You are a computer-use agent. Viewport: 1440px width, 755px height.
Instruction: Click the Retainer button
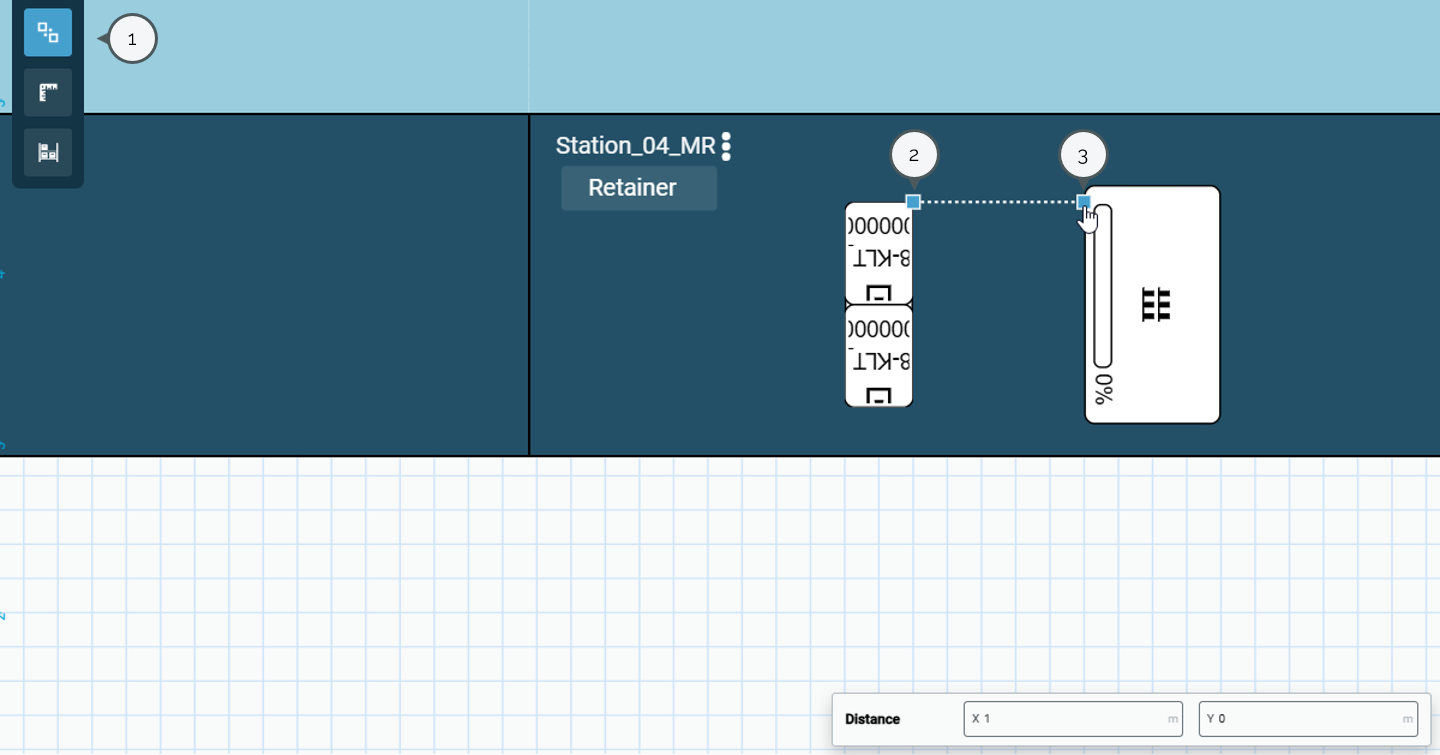638,188
